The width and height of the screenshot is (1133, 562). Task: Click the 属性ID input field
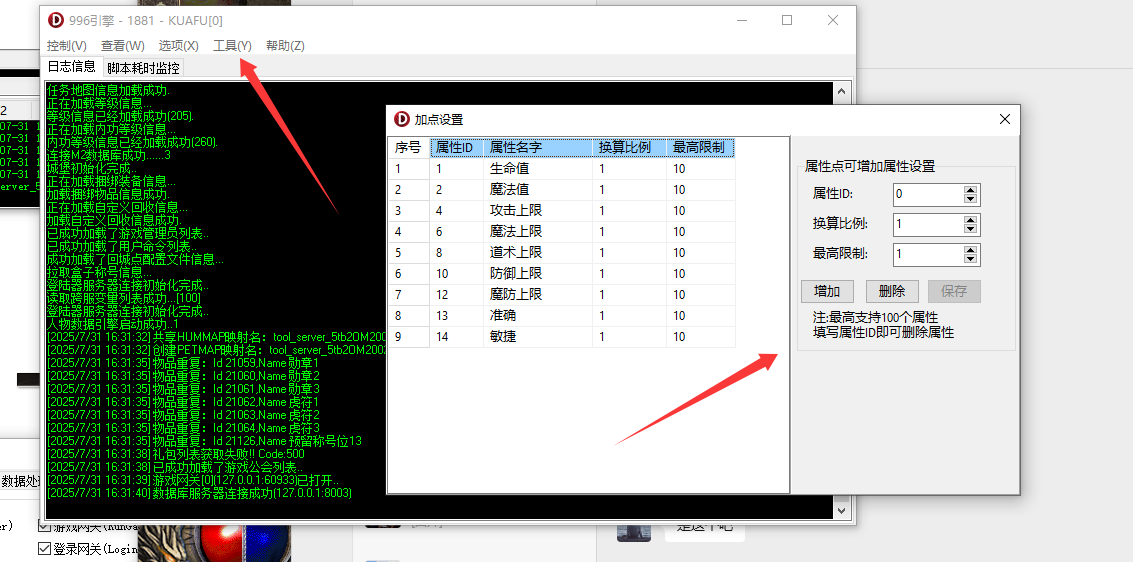pyautogui.click(x=928, y=194)
